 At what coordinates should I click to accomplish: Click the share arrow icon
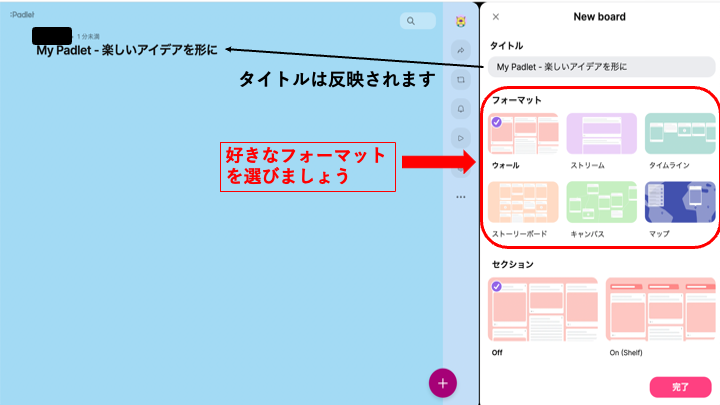tap(460, 50)
